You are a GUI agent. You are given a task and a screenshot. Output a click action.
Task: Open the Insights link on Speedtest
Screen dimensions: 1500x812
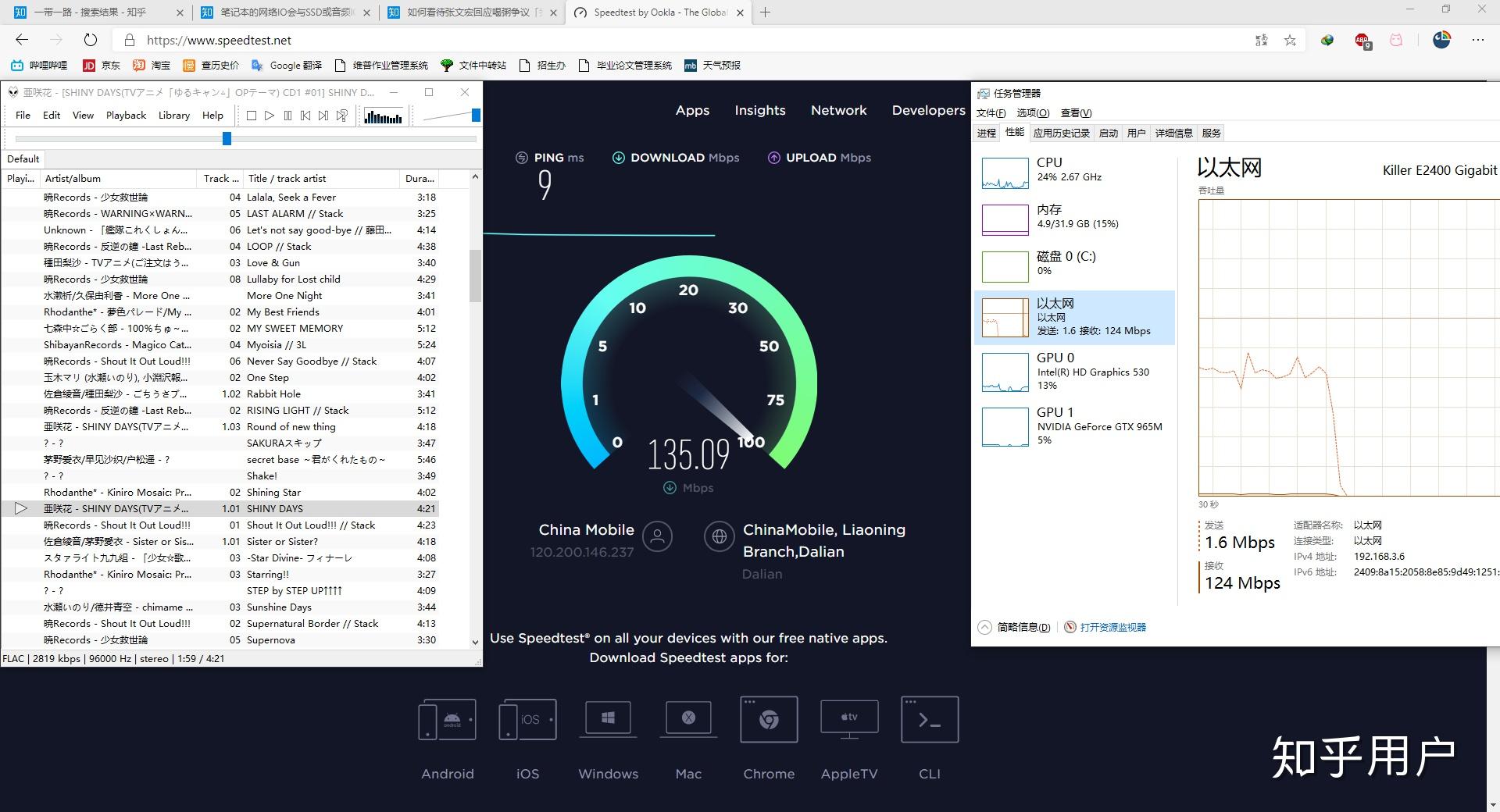point(760,110)
